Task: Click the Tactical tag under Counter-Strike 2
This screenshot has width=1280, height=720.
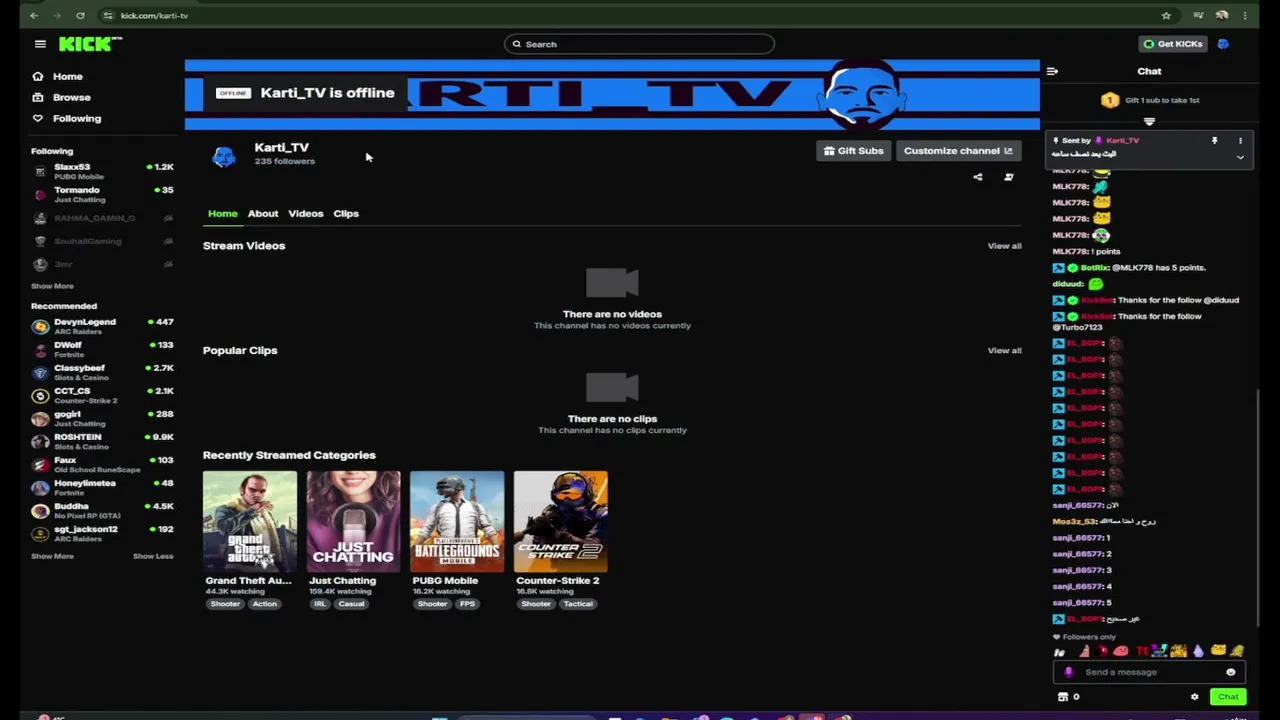Action: [x=578, y=604]
